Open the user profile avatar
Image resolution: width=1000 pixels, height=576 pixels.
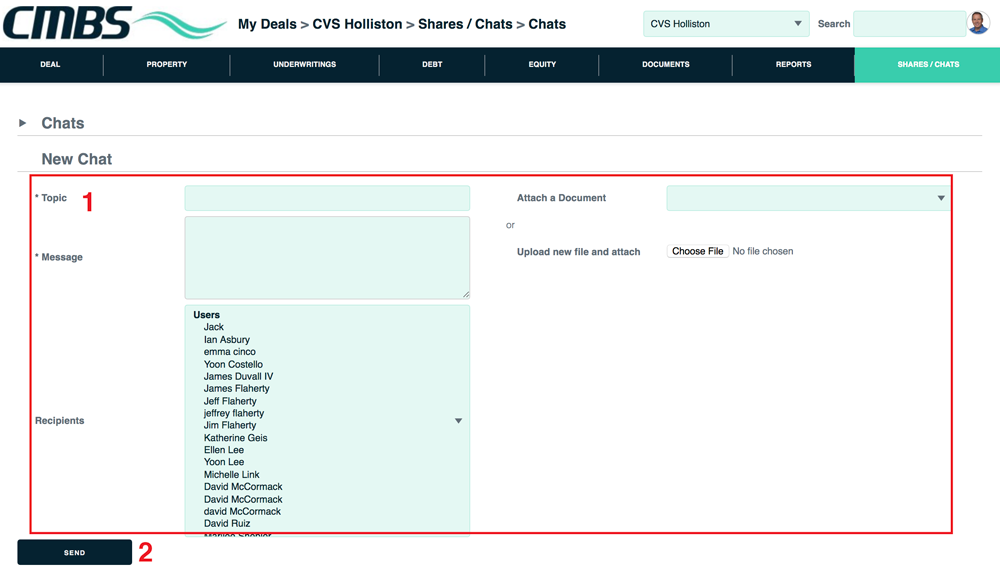pos(978,23)
